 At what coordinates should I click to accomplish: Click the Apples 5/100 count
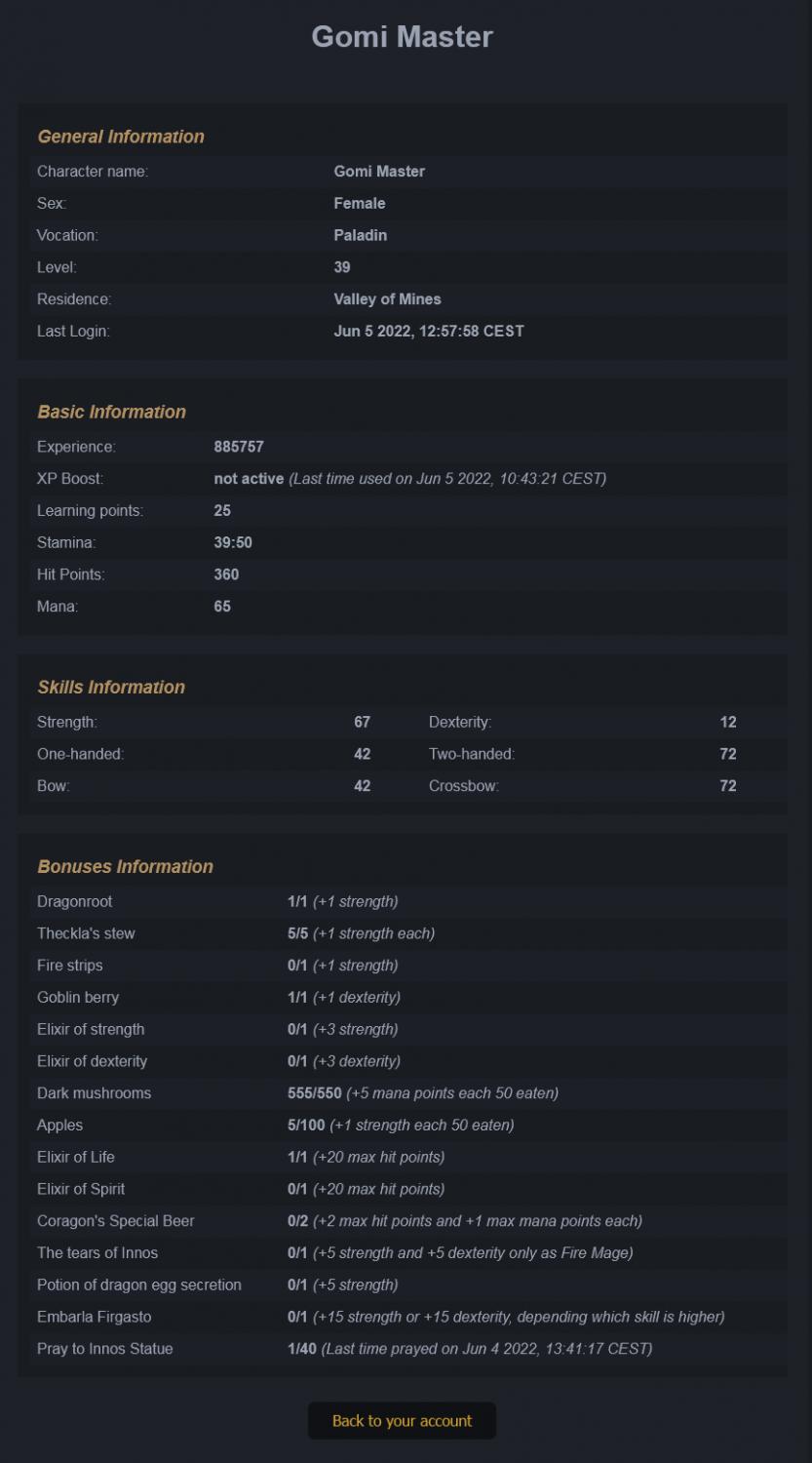(306, 1125)
